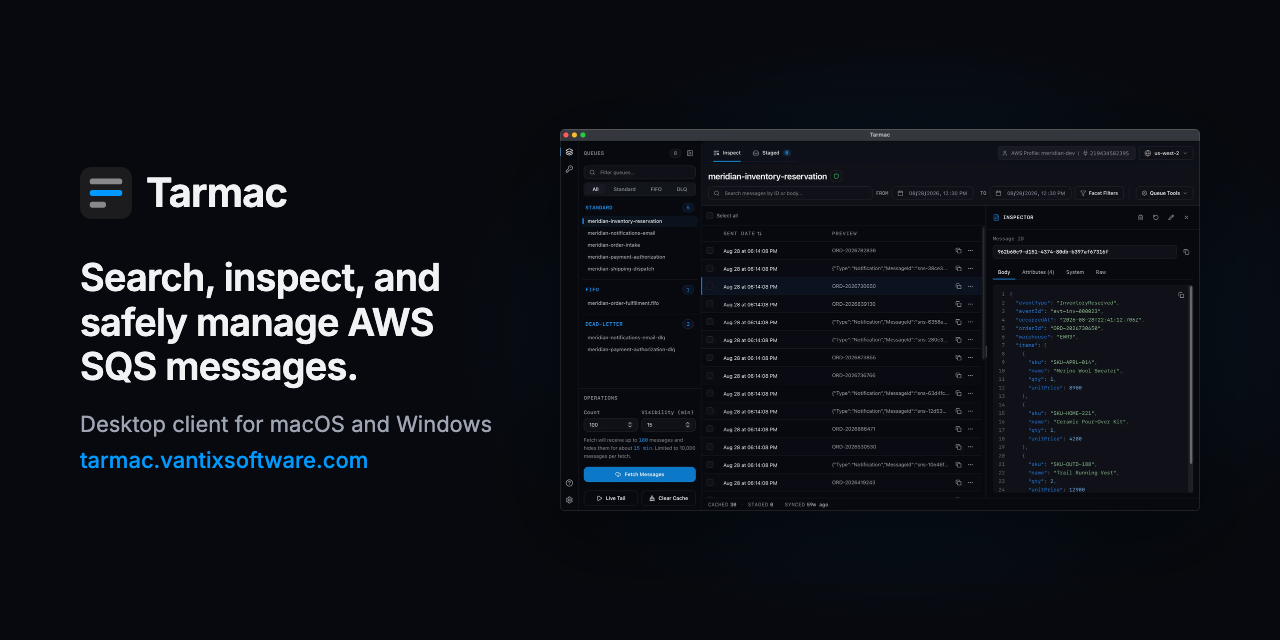Open Facet Filters

coord(1100,193)
